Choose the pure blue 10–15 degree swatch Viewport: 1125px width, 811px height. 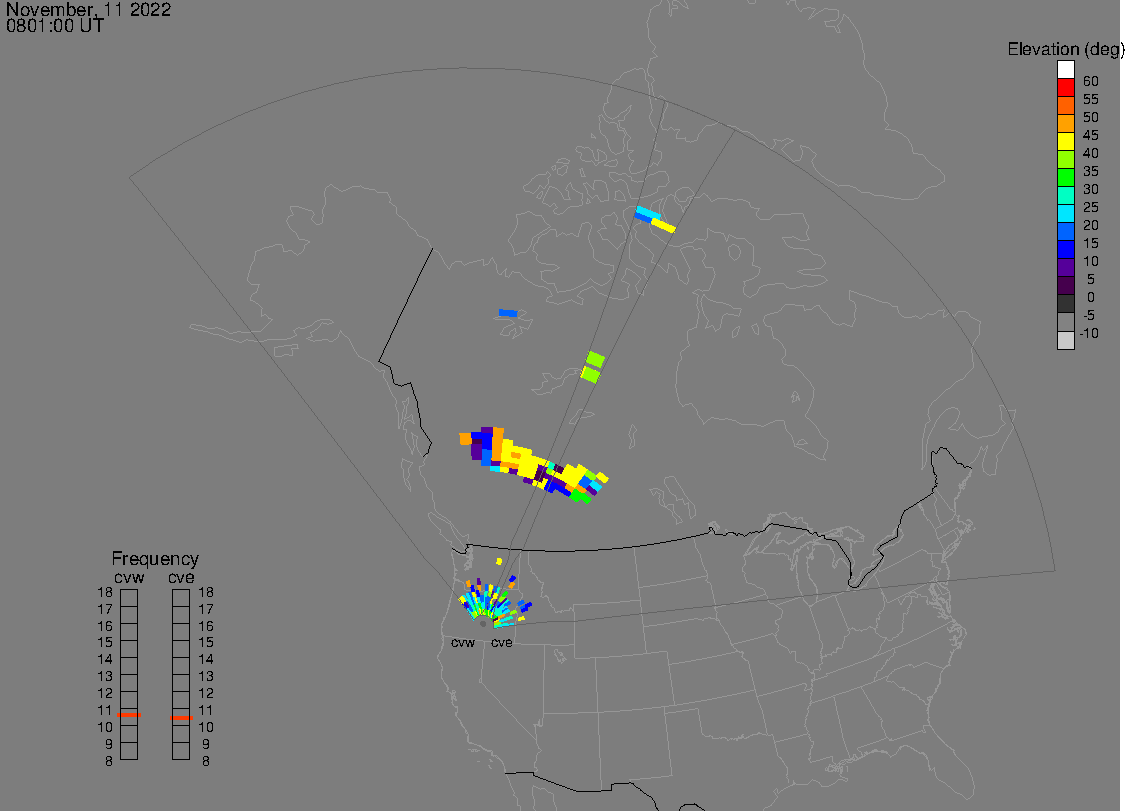click(x=1065, y=249)
